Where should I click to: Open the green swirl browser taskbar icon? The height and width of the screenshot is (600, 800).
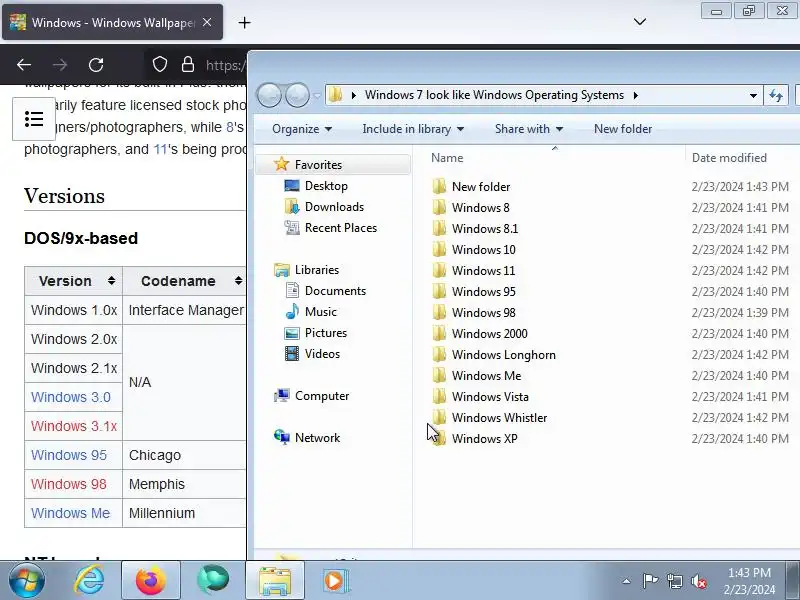[213, 580]
